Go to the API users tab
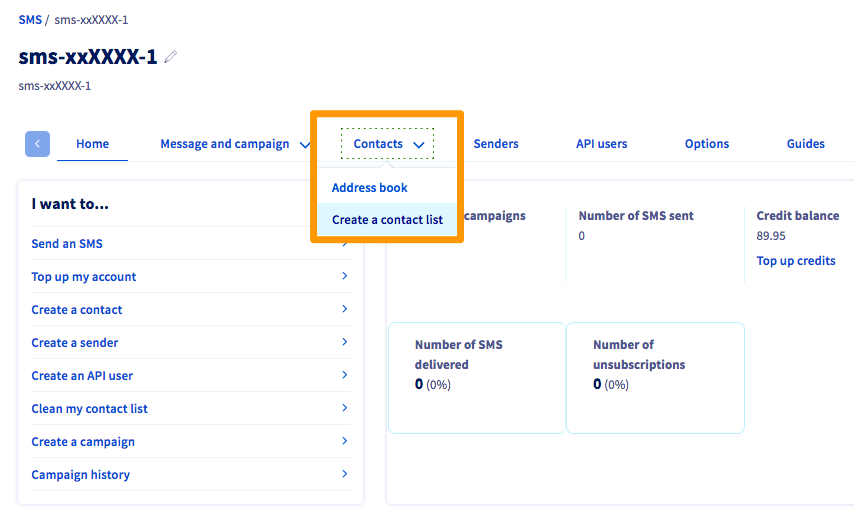The width and height of the screenshot is (854, 512). [601, 144]
